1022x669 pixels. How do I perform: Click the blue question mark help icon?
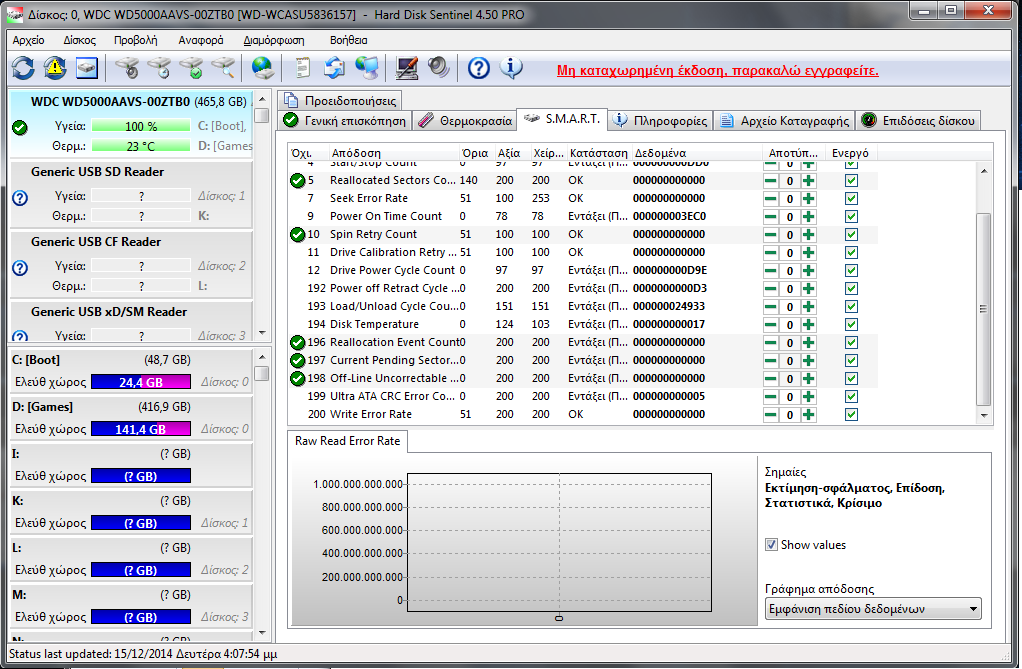[479, 68]
